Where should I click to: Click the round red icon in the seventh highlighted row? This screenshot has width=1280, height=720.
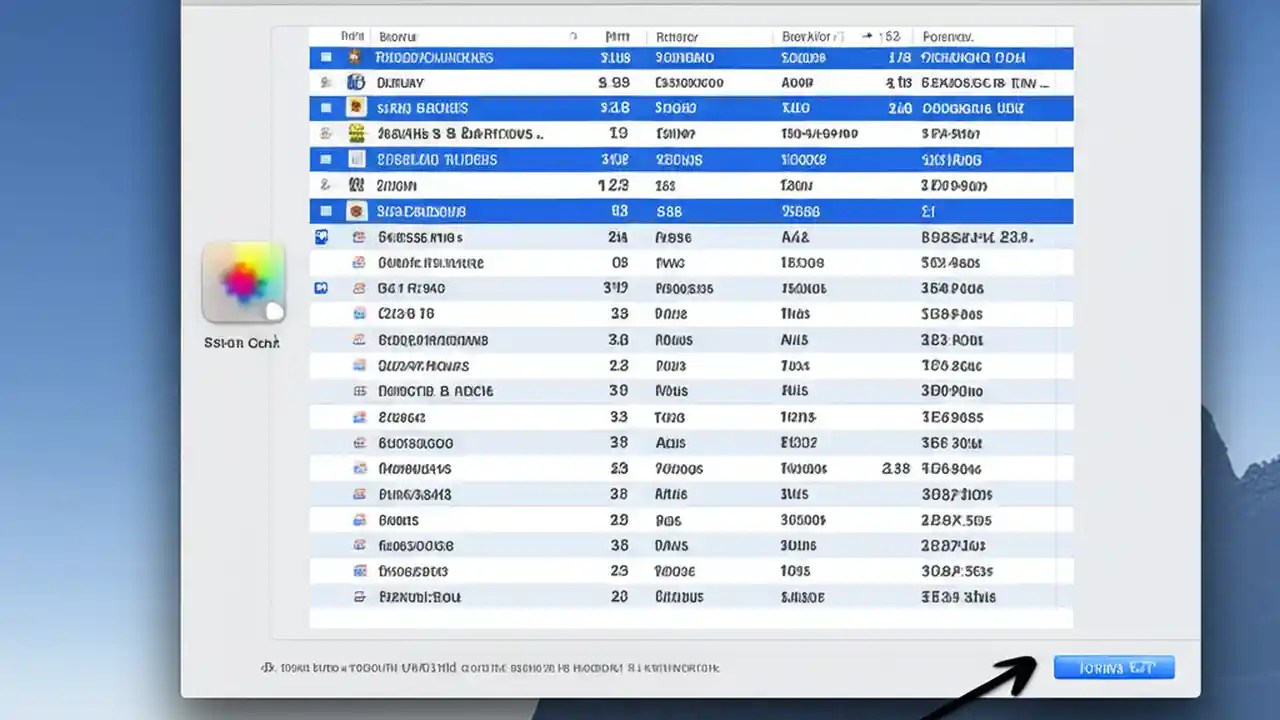pyautogui.click(x=355, y=210)
